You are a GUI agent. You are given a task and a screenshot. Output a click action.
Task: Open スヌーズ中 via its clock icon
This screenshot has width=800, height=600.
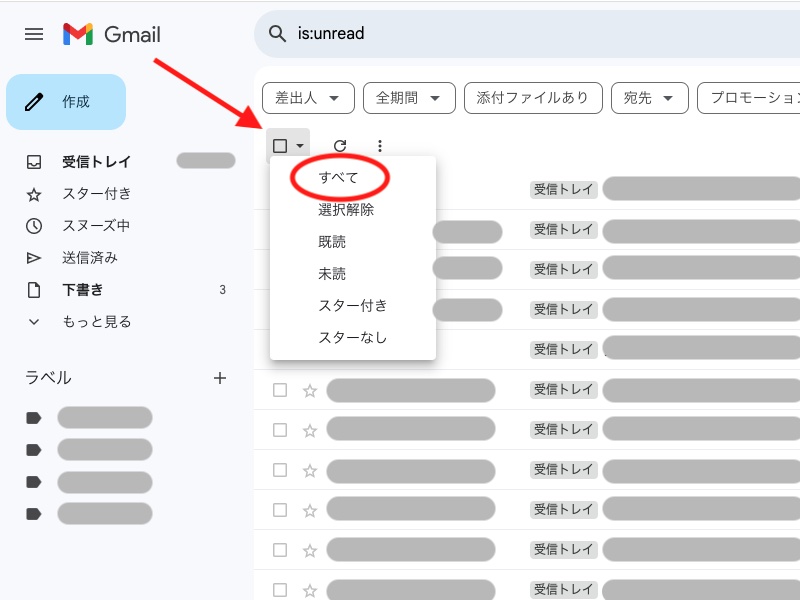coord(33,226)
